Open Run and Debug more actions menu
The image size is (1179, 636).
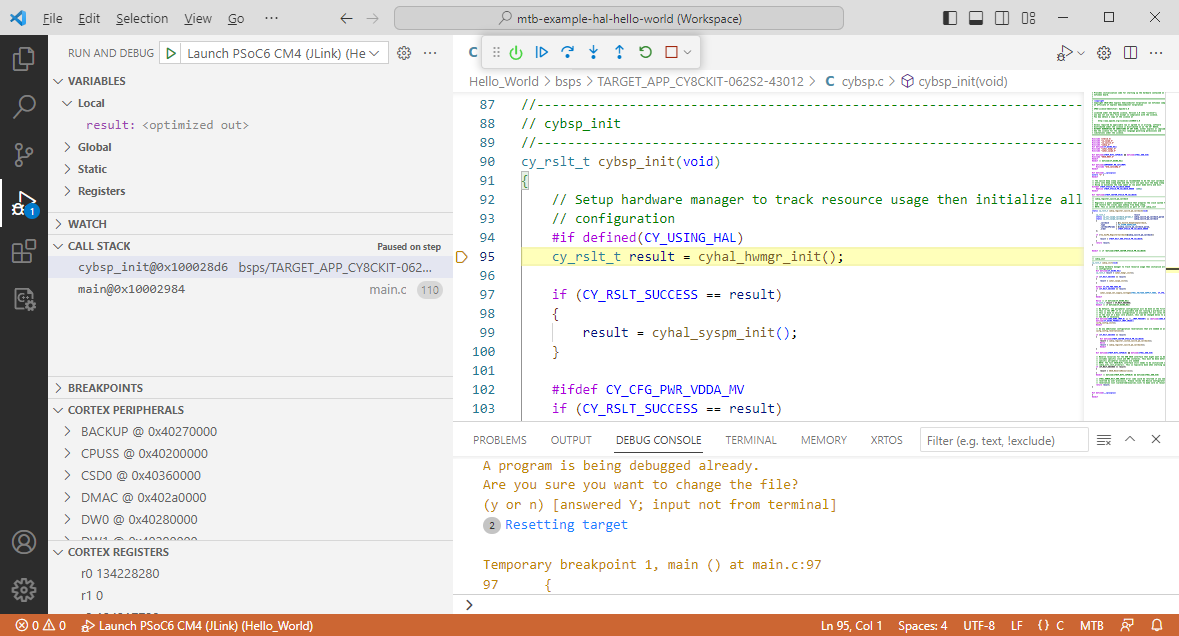coord(430,53)
